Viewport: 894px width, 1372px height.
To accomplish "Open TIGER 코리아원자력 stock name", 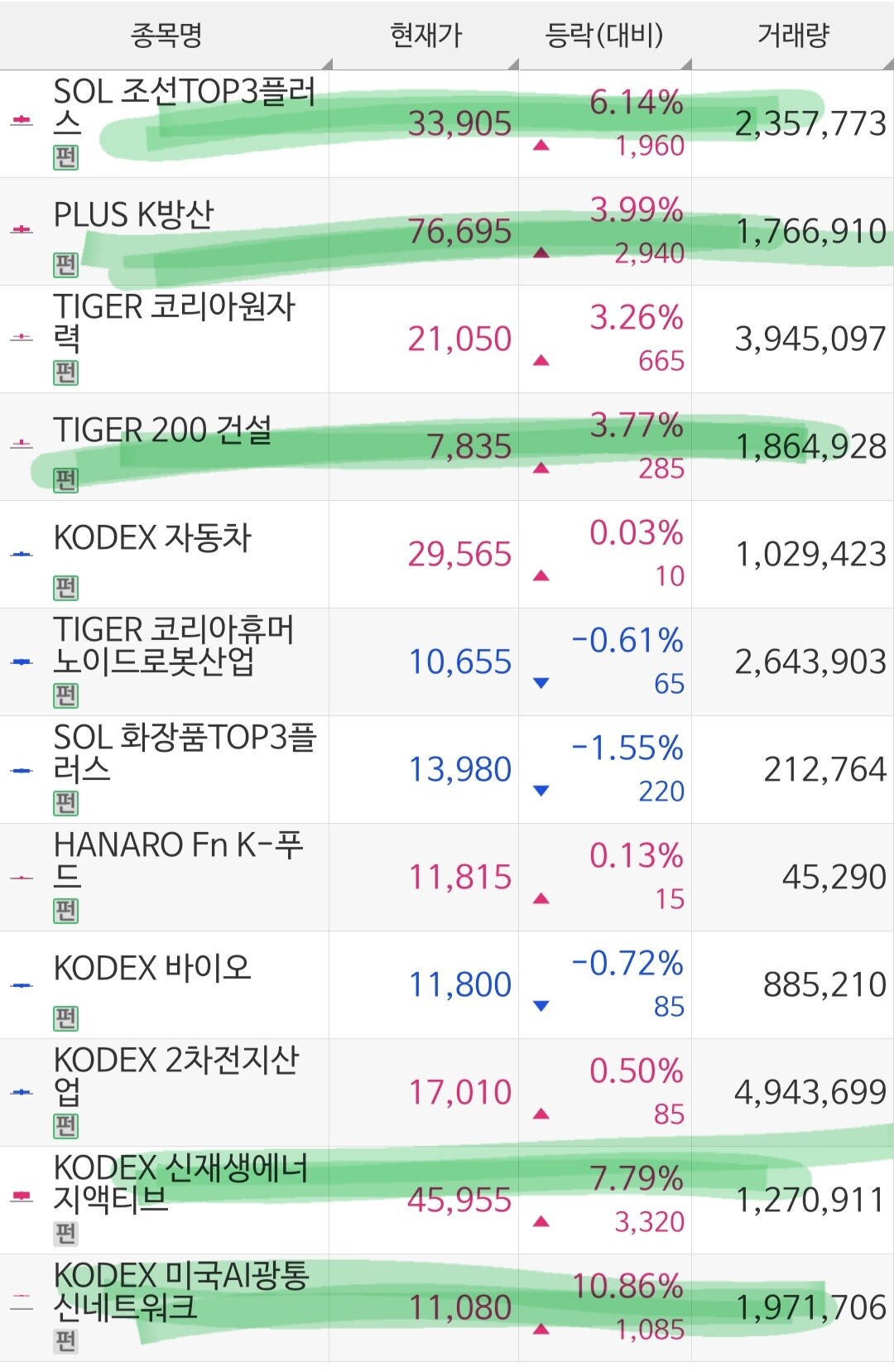I will (x=175, y=323).
